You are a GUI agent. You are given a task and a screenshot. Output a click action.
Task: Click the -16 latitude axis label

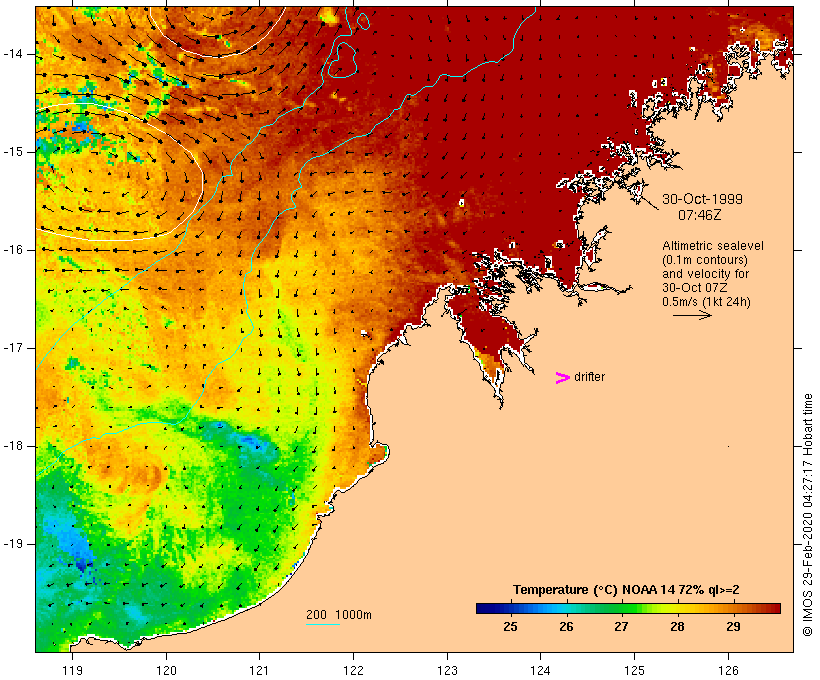tap(13, 250)
